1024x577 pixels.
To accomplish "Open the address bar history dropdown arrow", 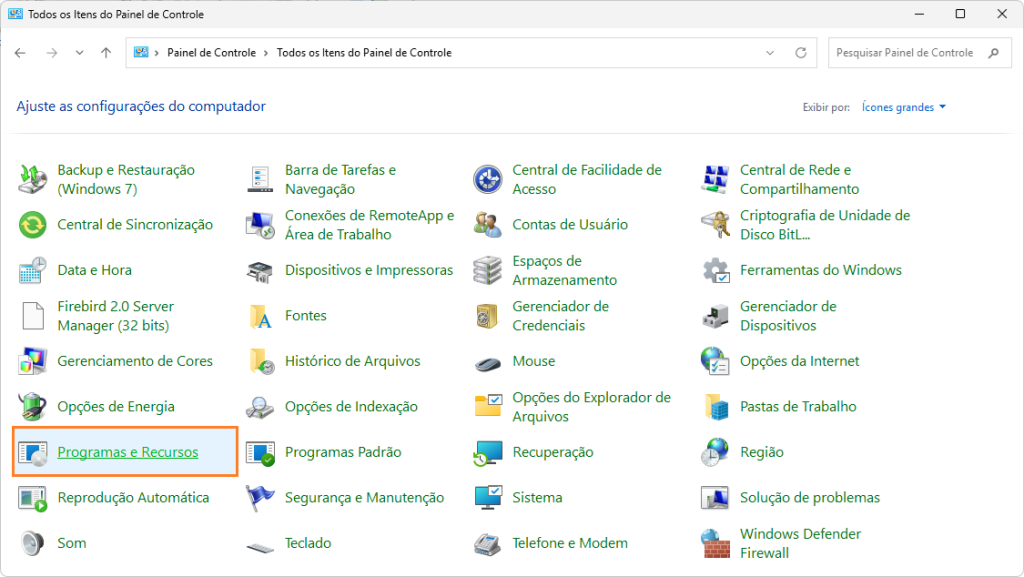I will coord(770,53).
